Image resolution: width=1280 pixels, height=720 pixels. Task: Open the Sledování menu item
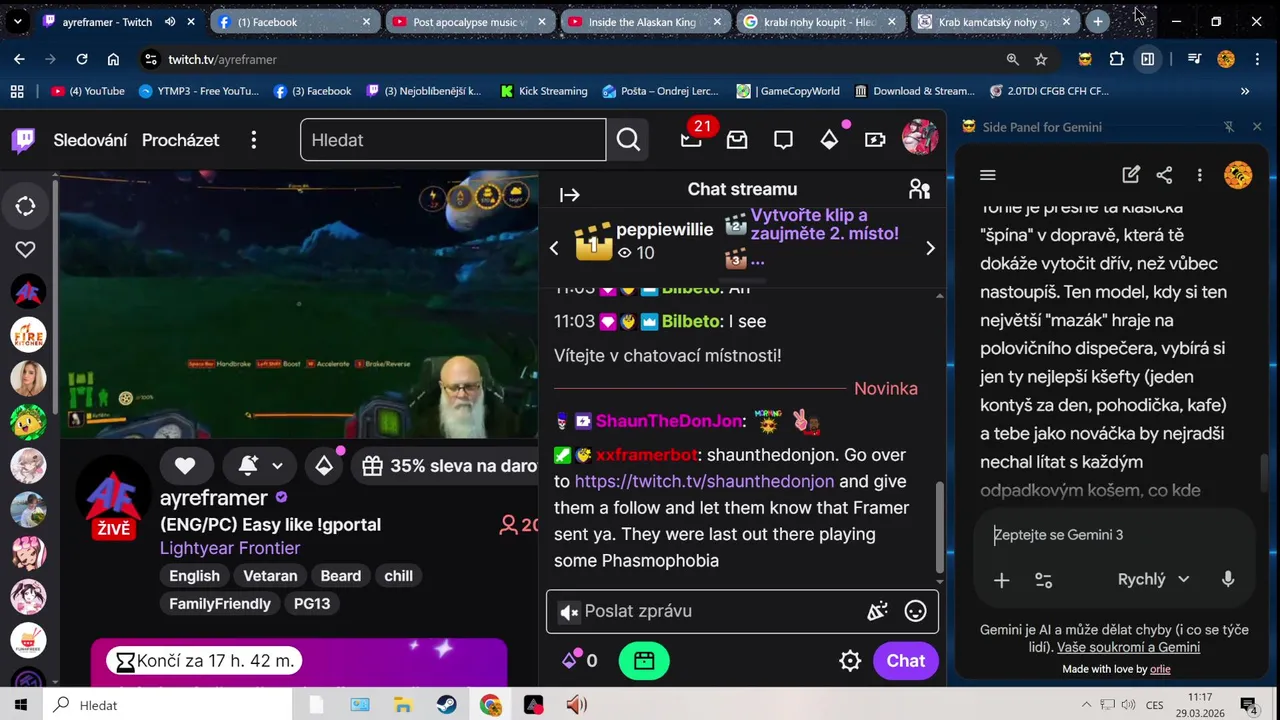(90, 140)
